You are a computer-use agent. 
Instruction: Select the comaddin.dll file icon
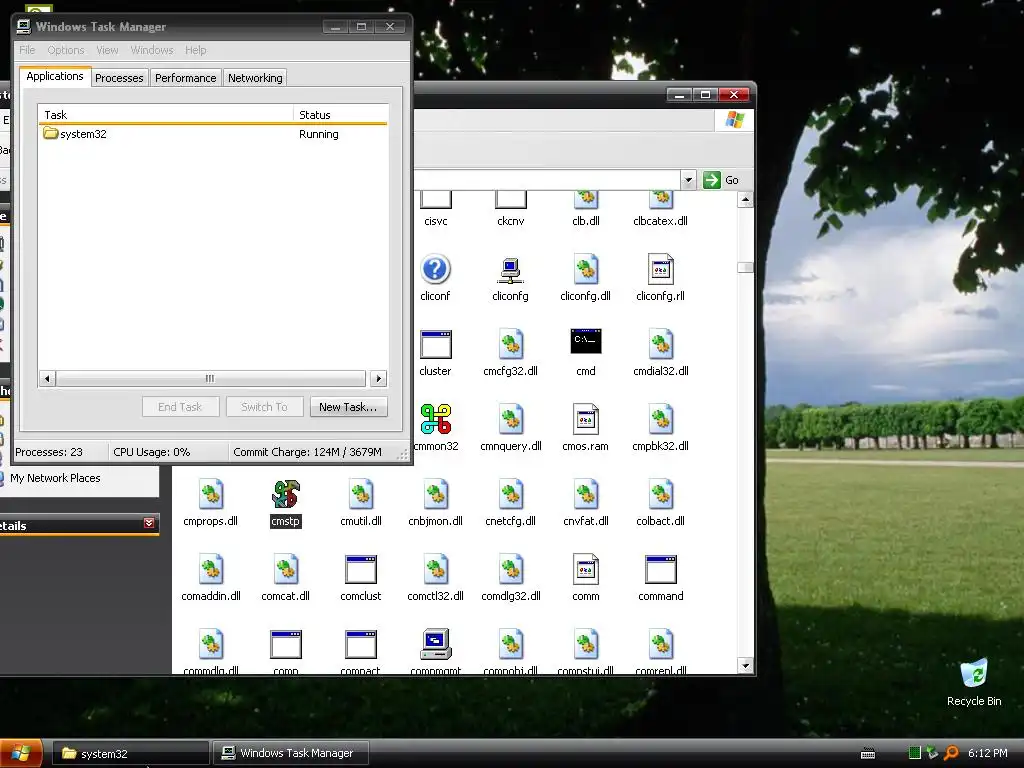[210, 569]
